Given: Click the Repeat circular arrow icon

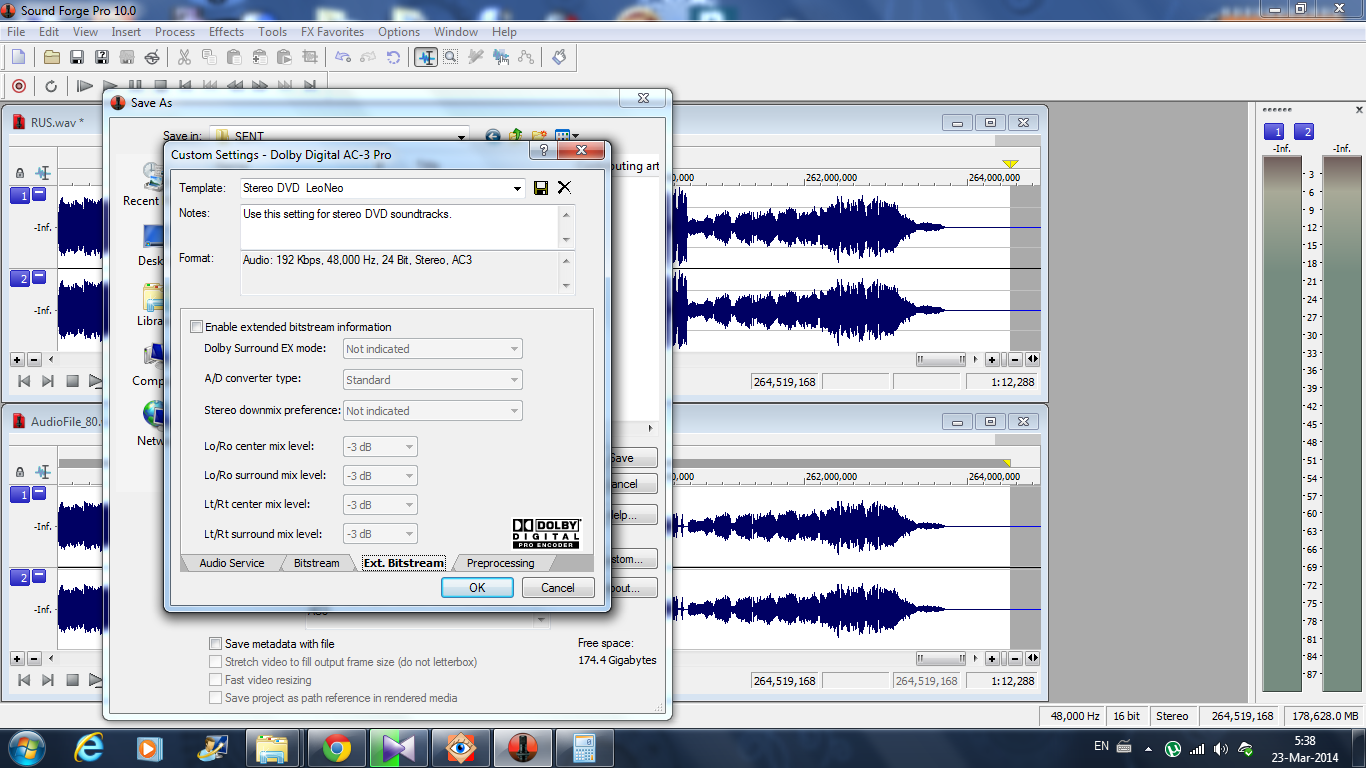Looking at the screenshot, I should coord(393,57).
